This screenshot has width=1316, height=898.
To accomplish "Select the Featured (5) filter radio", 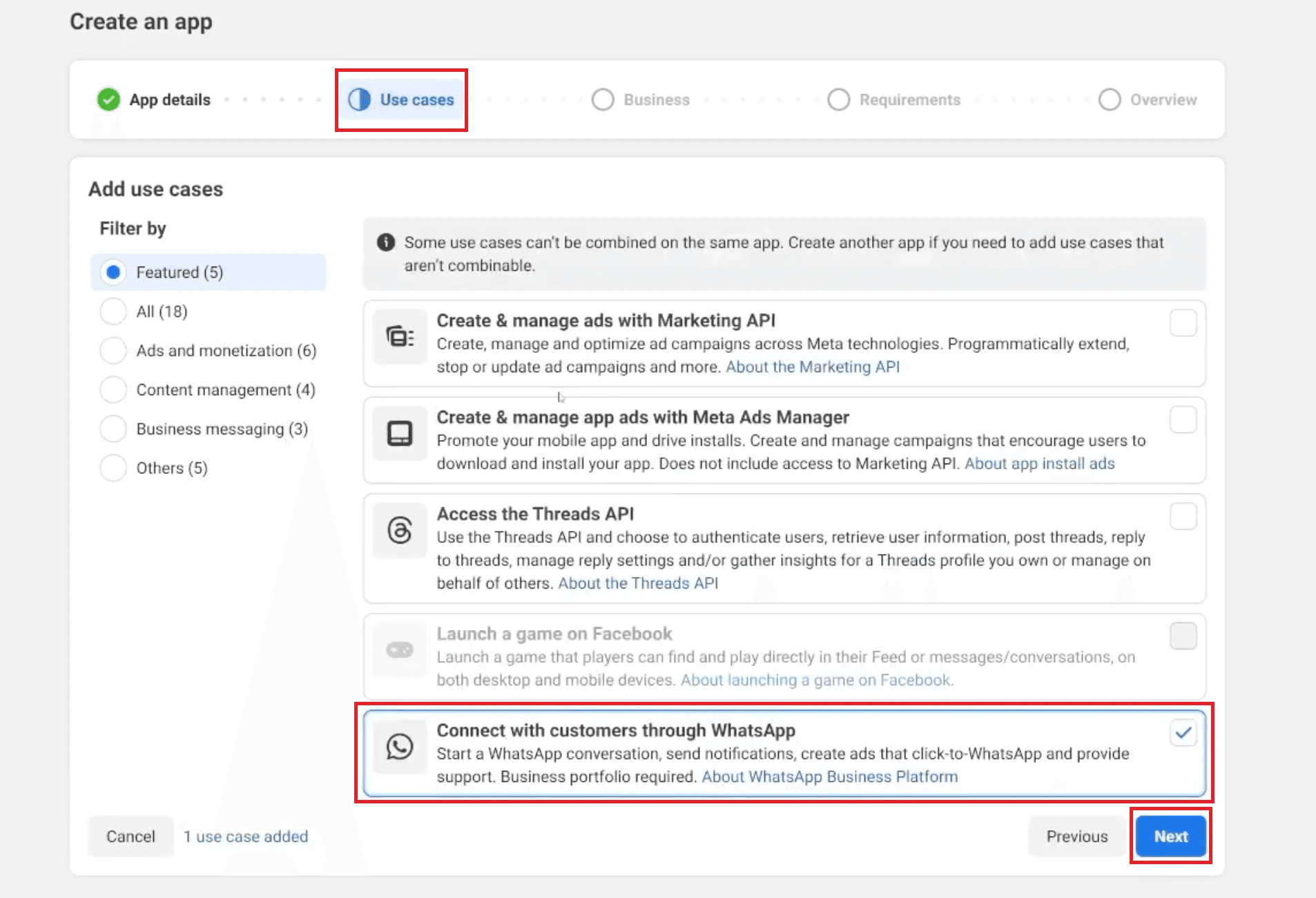I will (x=113, y=272).
